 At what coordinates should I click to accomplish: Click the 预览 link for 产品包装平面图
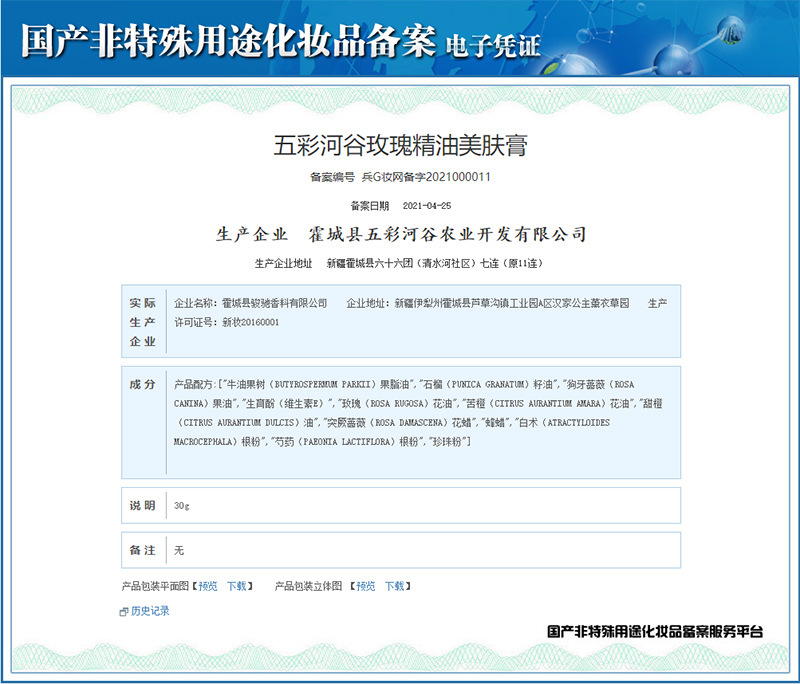tap(208, 586)
